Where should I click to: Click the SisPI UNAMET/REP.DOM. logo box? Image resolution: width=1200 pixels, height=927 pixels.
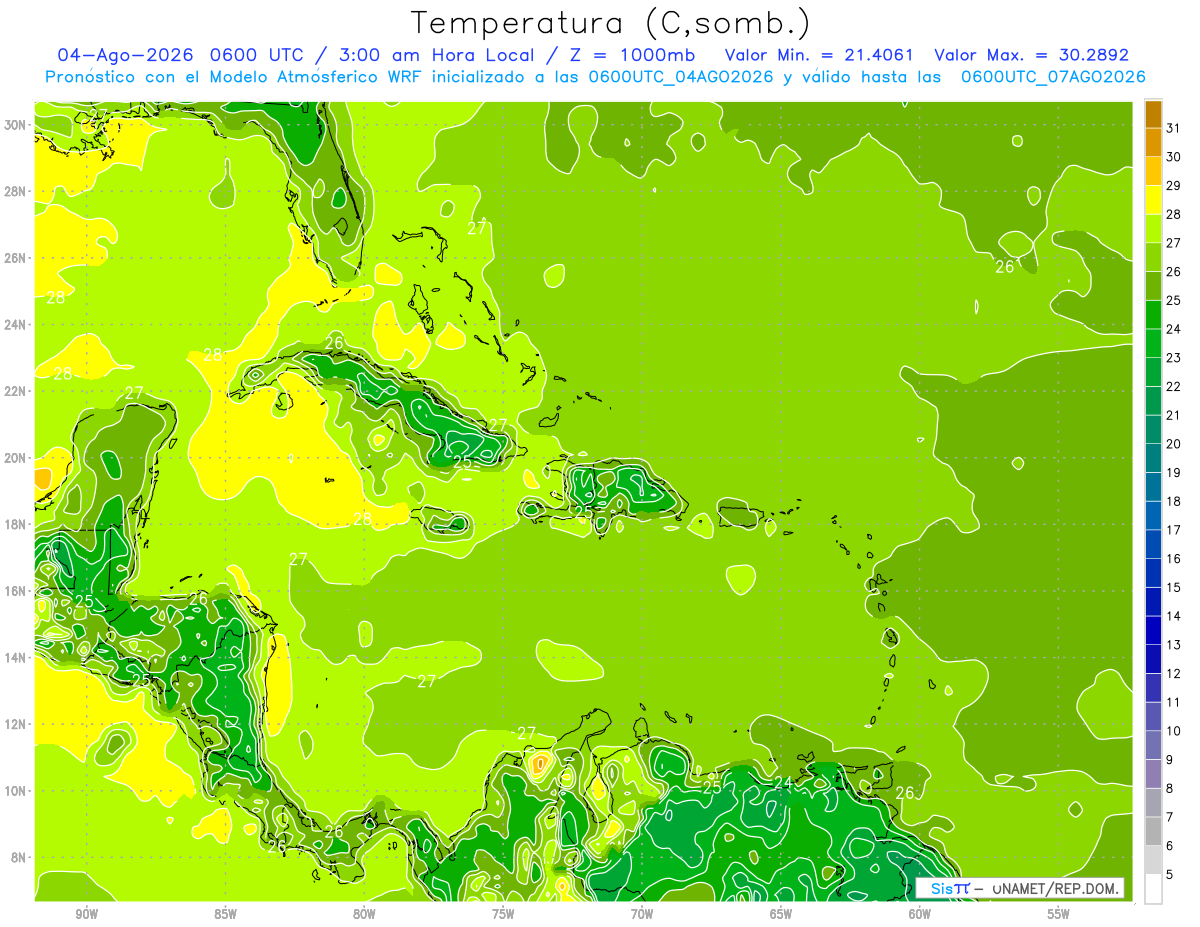tap(1020, 888)
